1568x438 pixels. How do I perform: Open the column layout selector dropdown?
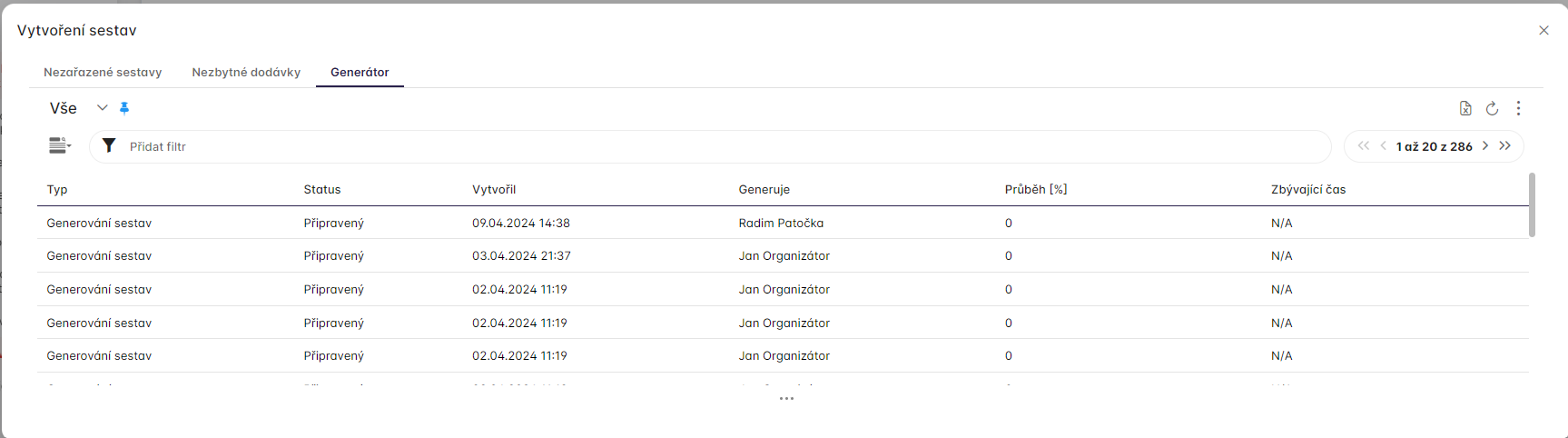coord(60,145)
